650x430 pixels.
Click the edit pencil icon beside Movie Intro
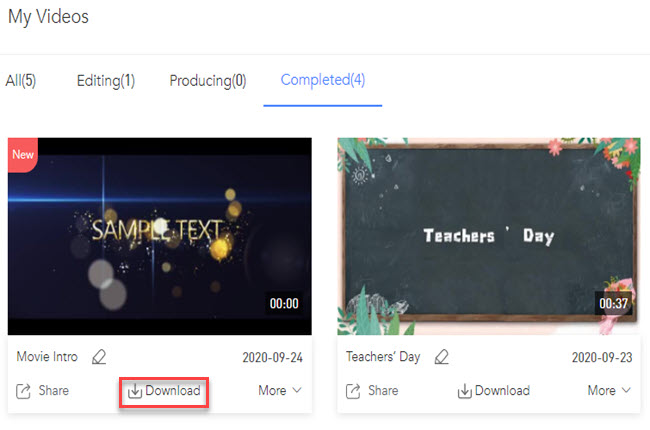tap(99, 357)
